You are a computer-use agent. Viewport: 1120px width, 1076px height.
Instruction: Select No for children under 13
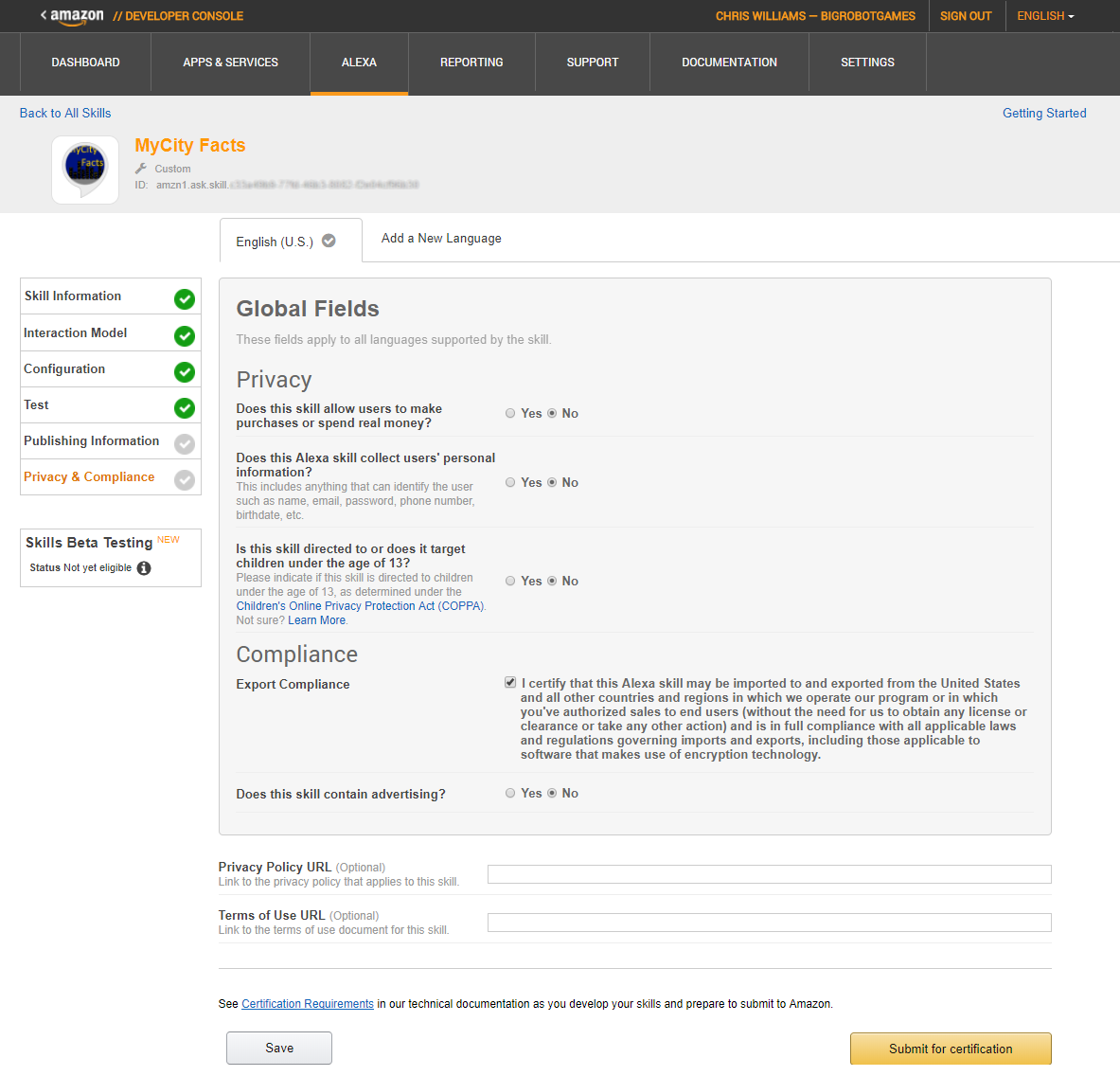click(x=552, y=581)
